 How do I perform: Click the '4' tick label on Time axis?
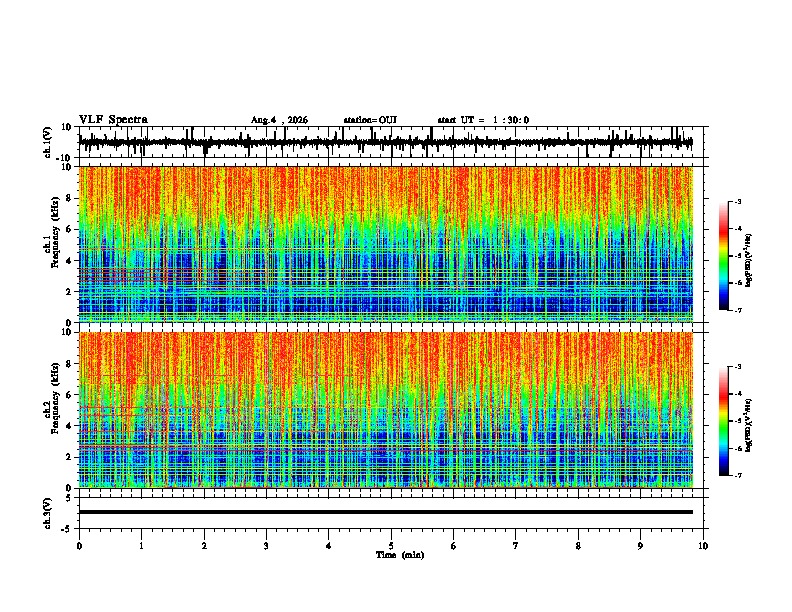tap(329, 546)
